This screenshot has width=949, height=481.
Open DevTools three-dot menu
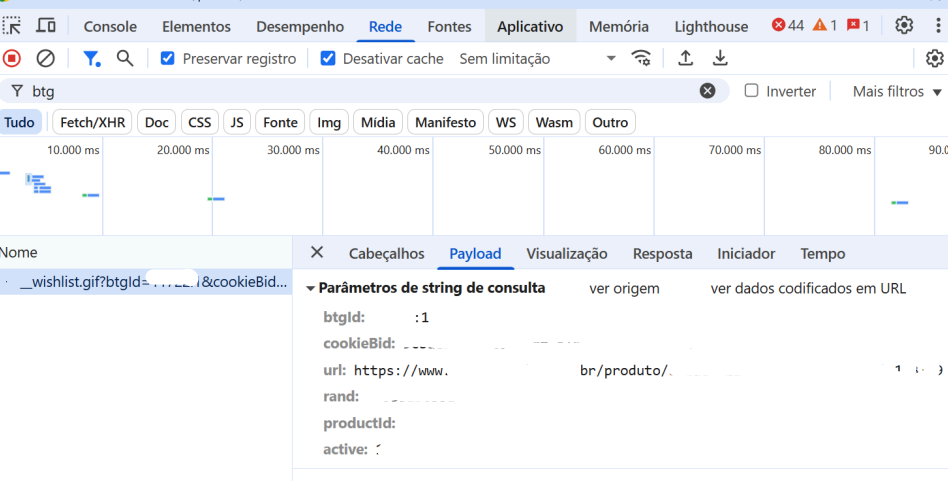938,25
